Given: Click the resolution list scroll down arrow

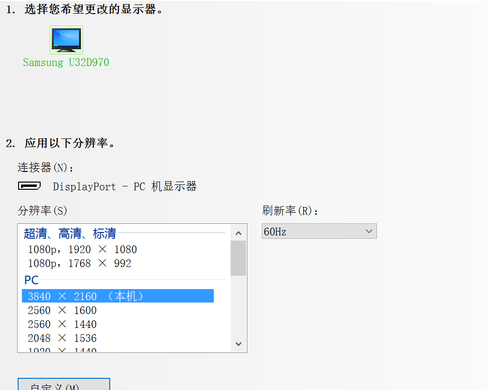Looking at the screenshot, I should coord(238,344).
